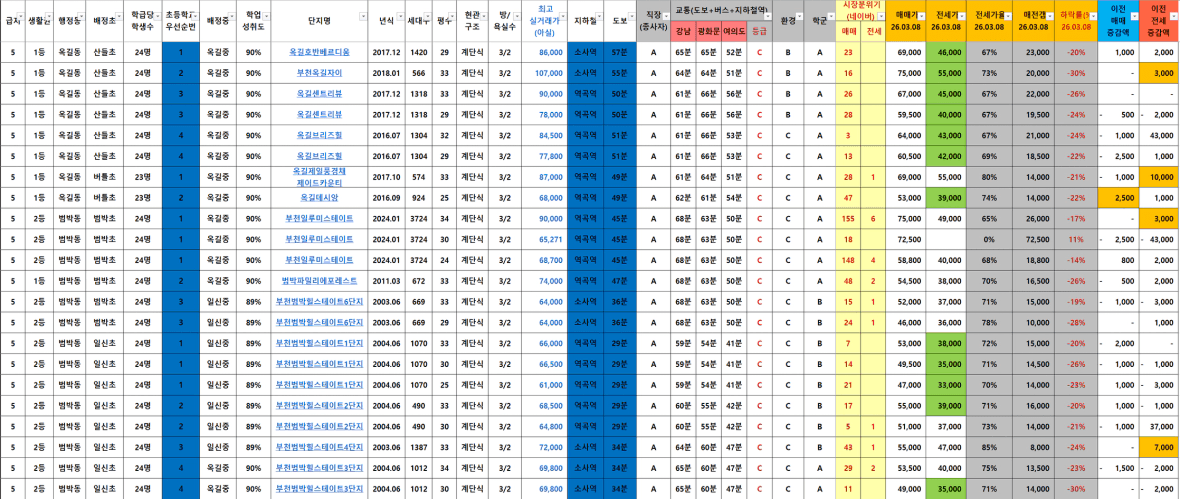Select the 1420 household count cell

pyautogui.click(x=419, y=53)
